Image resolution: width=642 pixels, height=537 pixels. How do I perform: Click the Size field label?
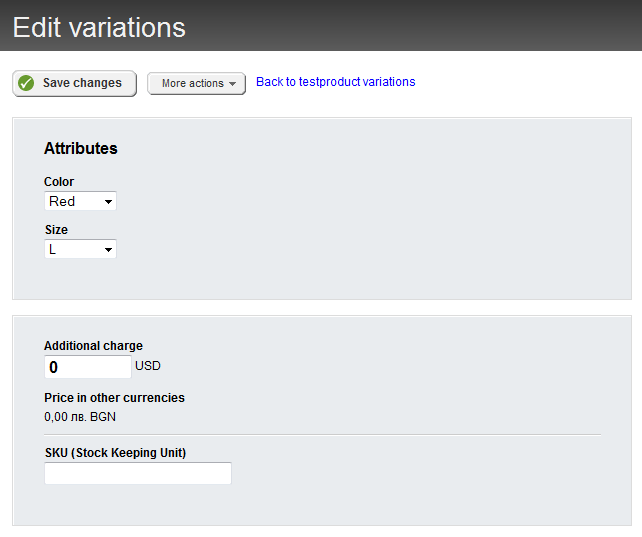(x=56, y=230)
